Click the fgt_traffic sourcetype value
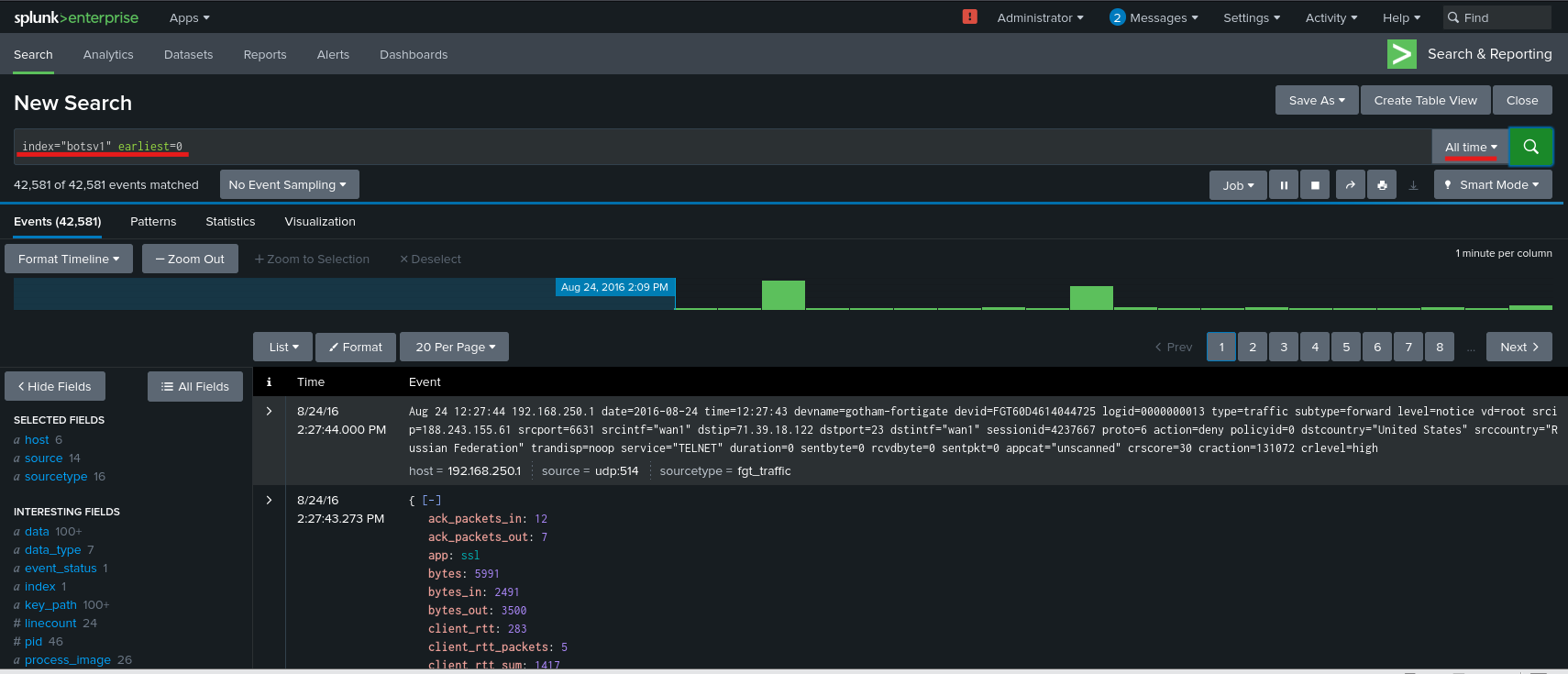The height and width of the screenshot is (674, 1568). [x=764, y=470]
